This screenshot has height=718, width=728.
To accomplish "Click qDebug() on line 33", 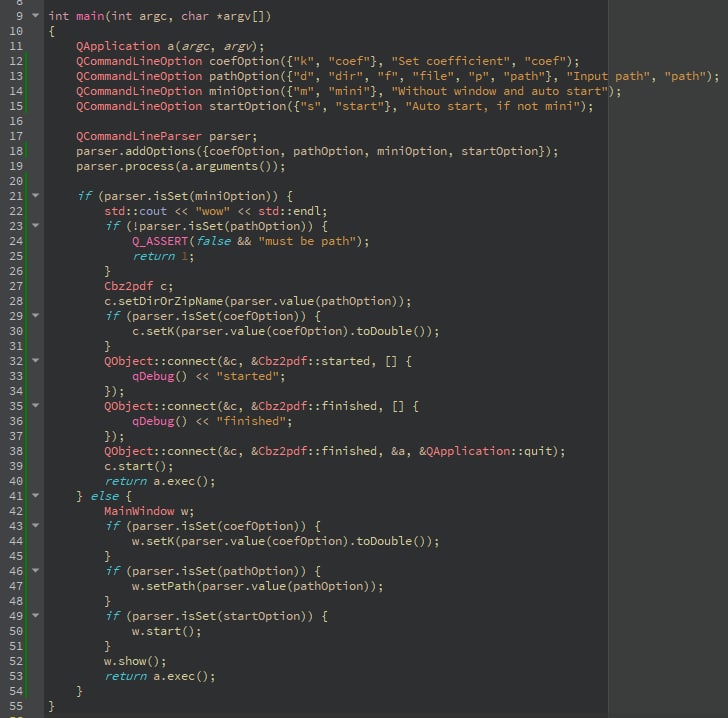I will (x=160, y=376).
